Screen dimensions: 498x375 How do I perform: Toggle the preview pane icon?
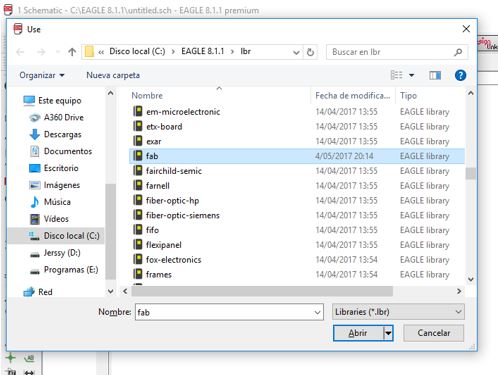[x=435, y=76]
